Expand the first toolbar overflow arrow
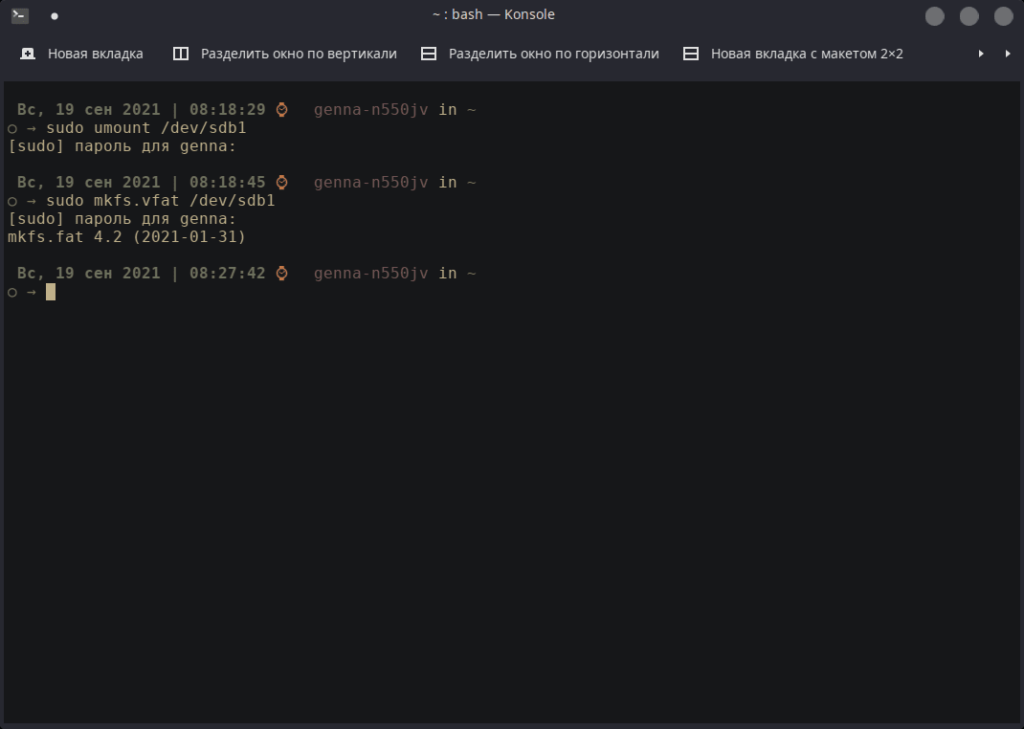The width and height of the screenshot is (1024, 729). (x=981, y=54)
